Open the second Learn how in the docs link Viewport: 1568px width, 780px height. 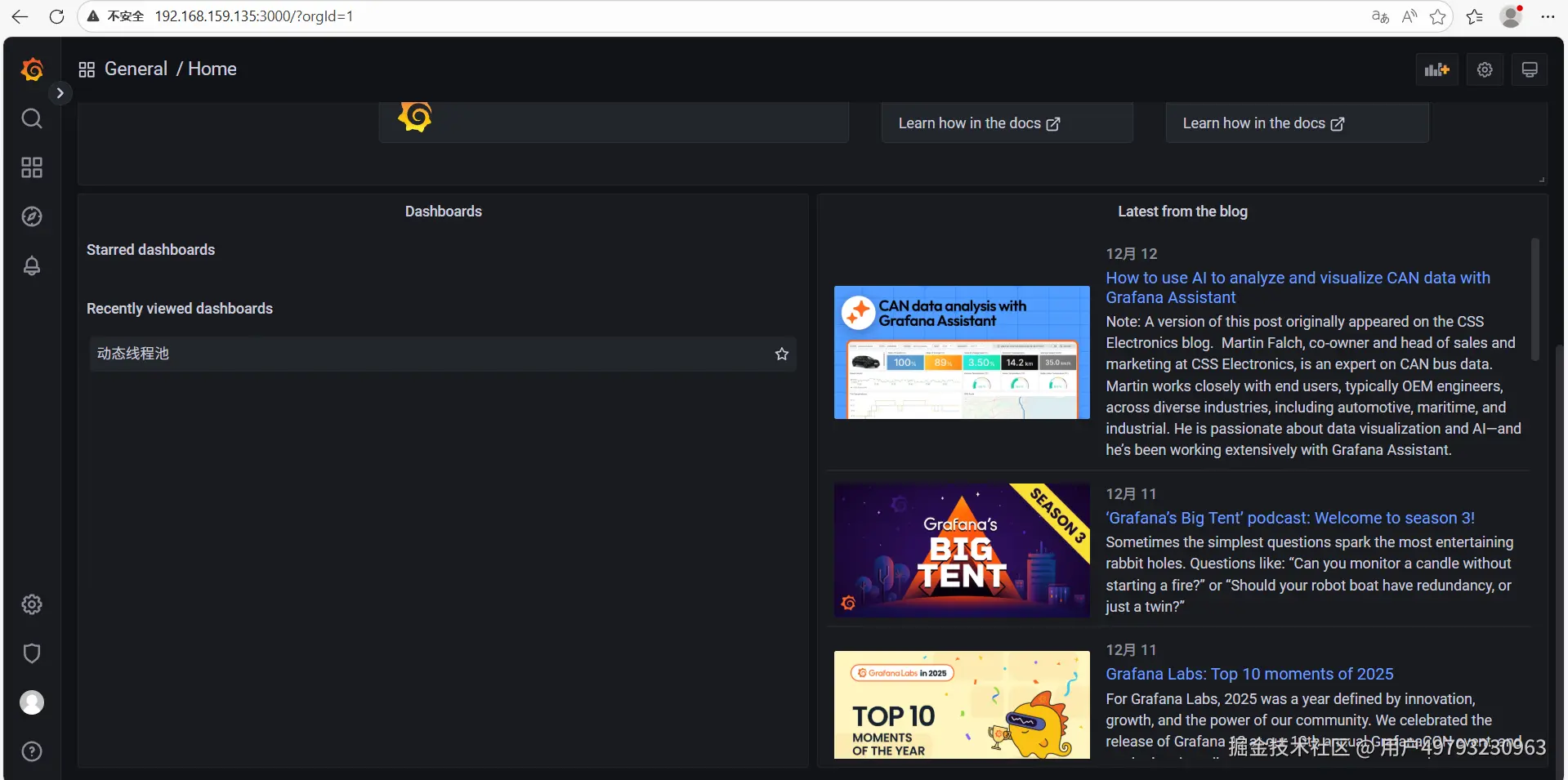pos(1263,123)
